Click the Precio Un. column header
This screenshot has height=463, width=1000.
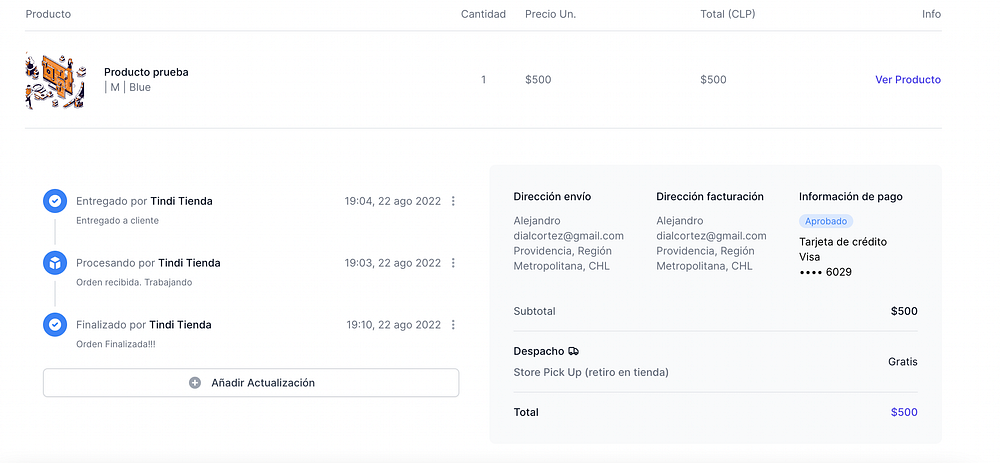550,14
